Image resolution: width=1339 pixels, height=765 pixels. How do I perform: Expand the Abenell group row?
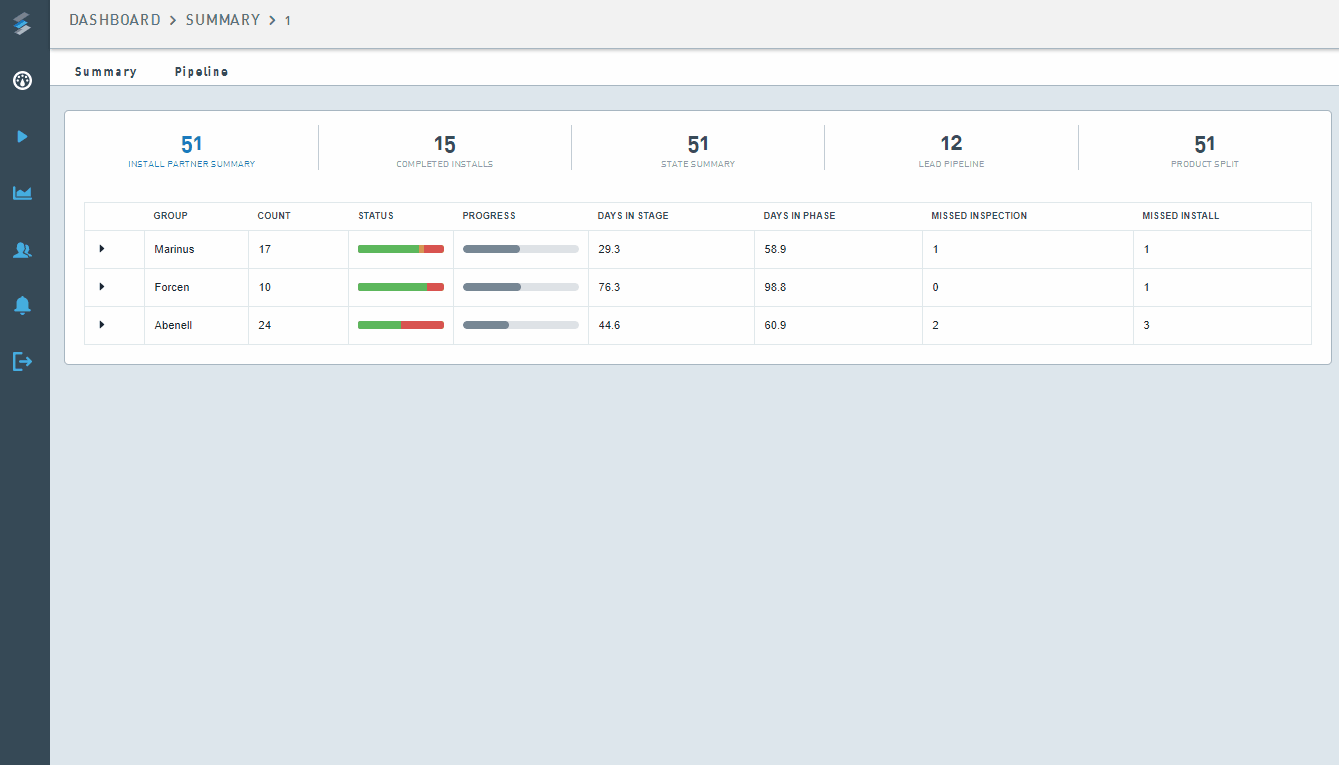[102, 325]
